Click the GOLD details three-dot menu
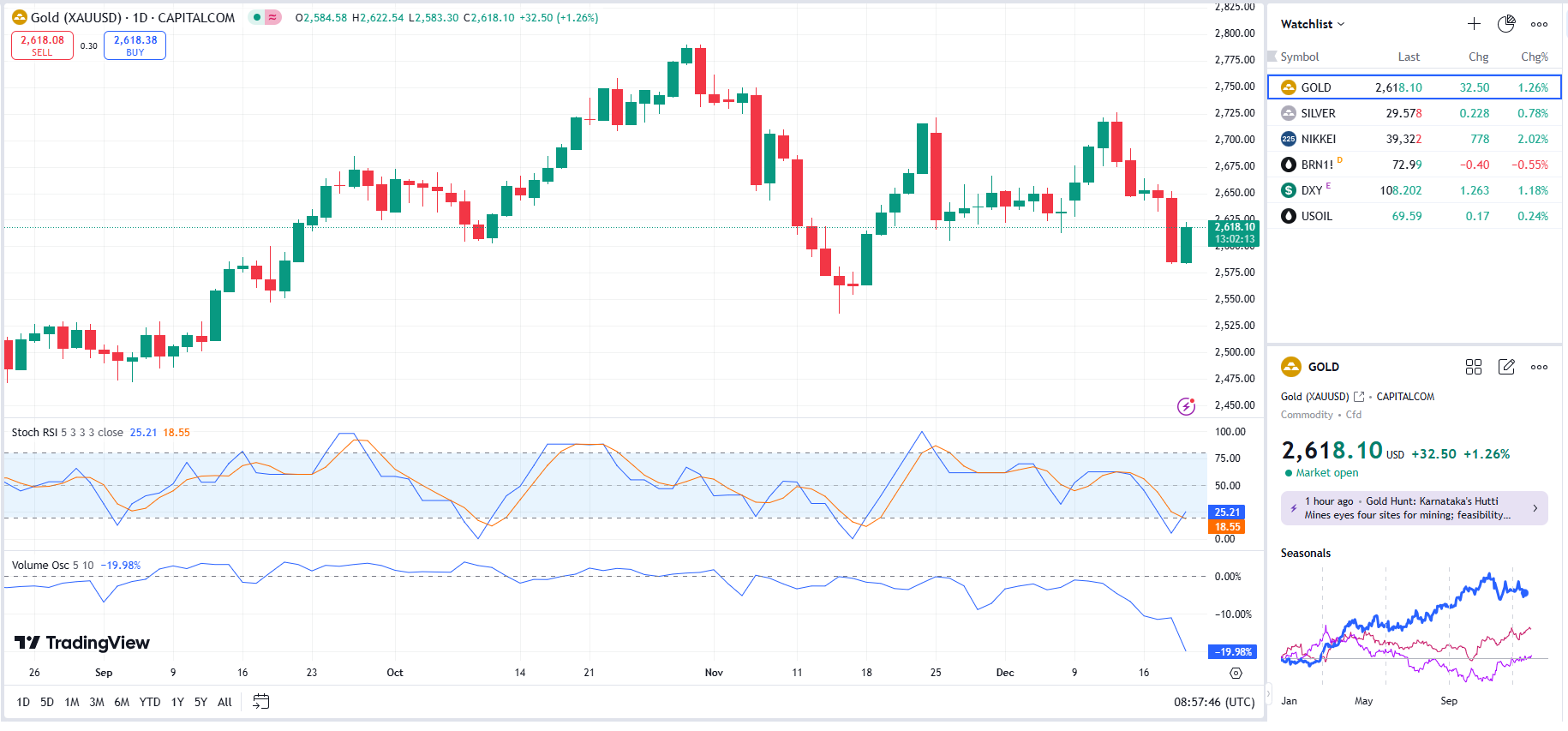The height and width of the screenshot is (731, 1568). tap(1539, 367)
